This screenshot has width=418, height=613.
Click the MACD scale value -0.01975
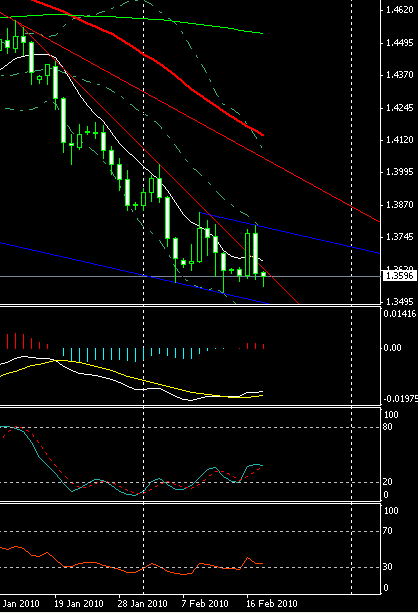400,399
